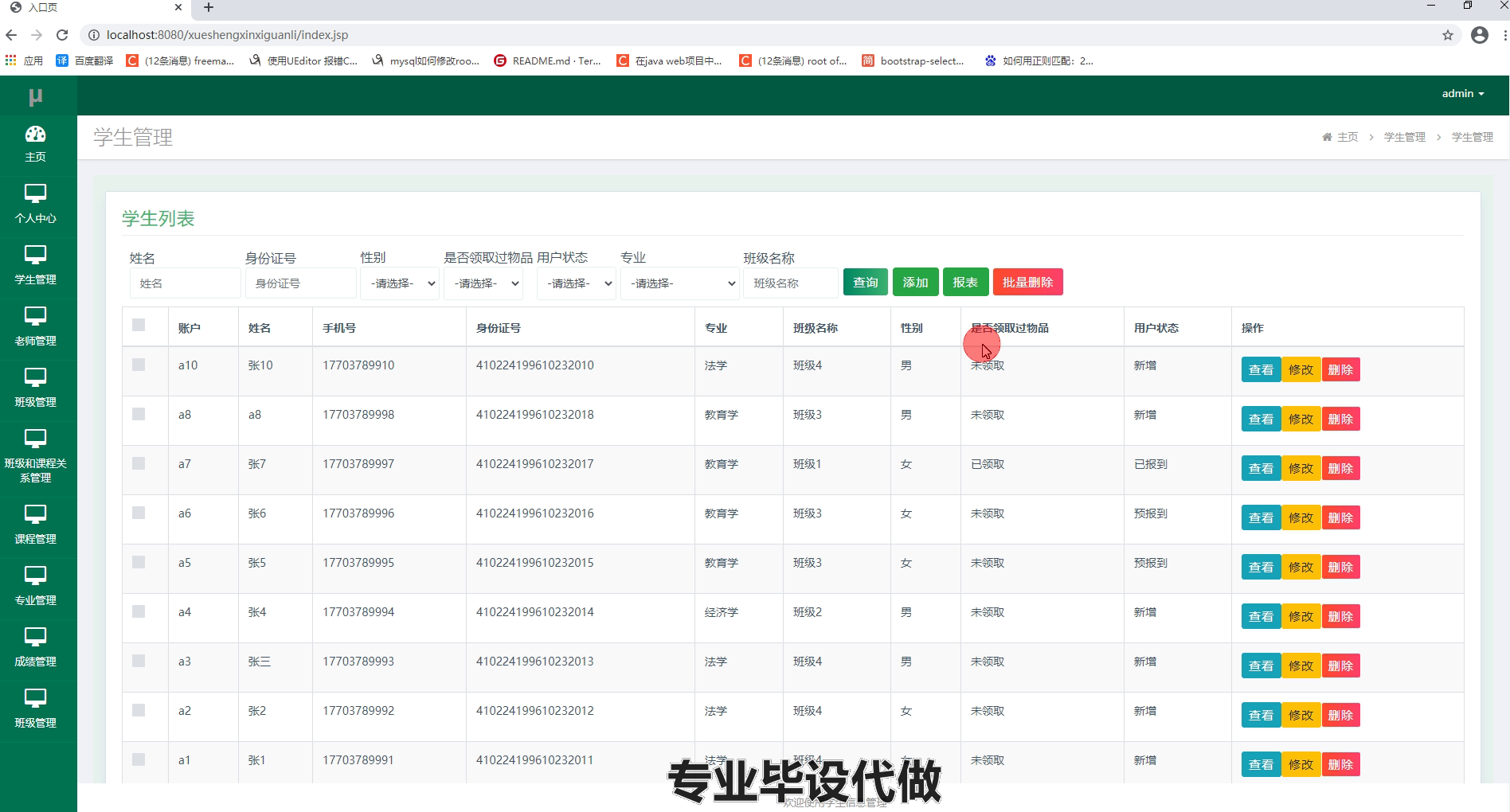Check the row checkbox for a4

(x=139, y=611)
